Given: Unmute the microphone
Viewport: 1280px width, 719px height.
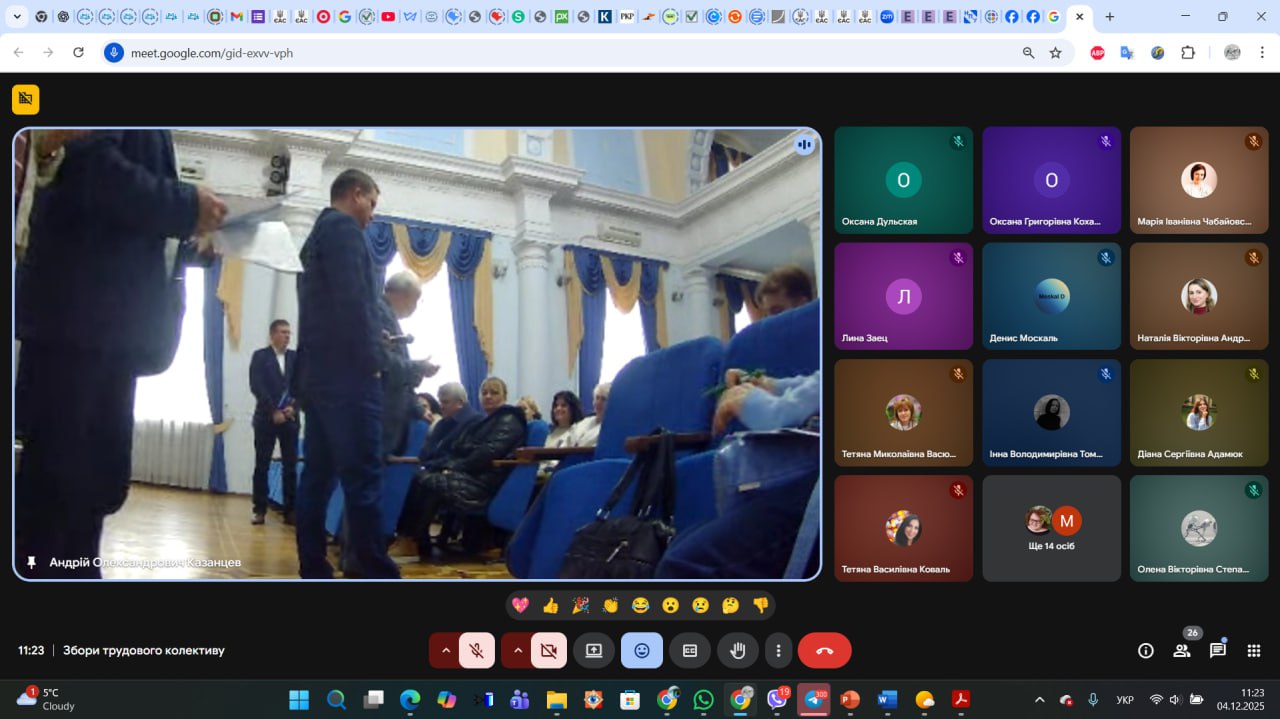Looking at the screenshot, I should coord(476,650).
